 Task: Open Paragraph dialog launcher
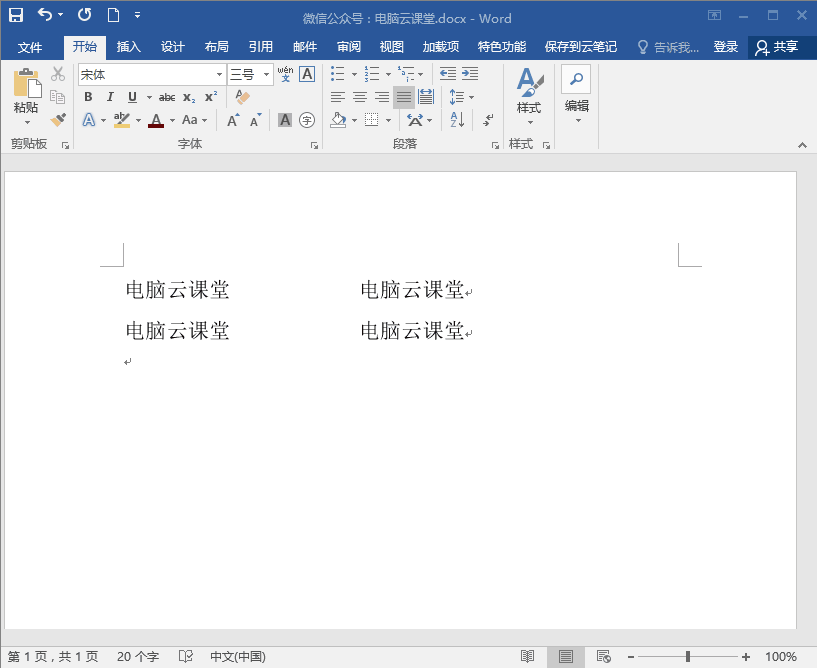[495, 145]
